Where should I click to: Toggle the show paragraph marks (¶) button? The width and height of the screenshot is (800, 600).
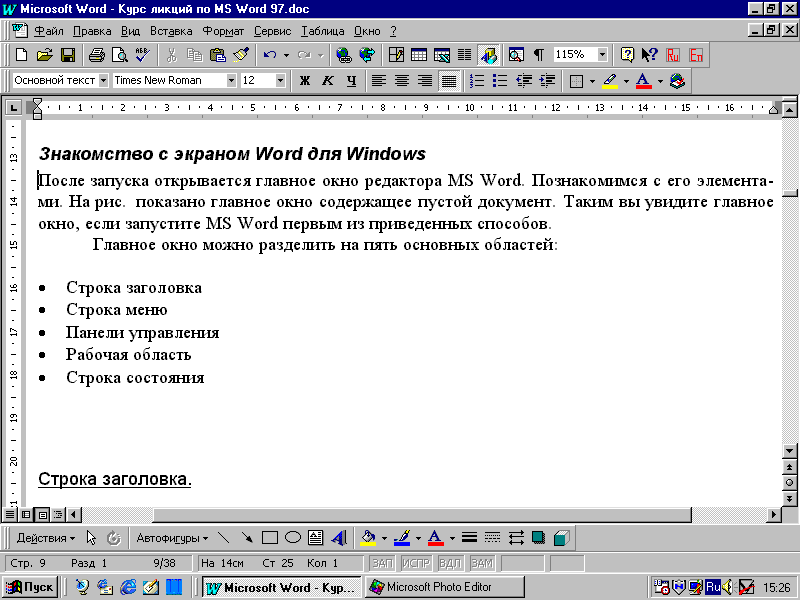[x=538, y=55]
